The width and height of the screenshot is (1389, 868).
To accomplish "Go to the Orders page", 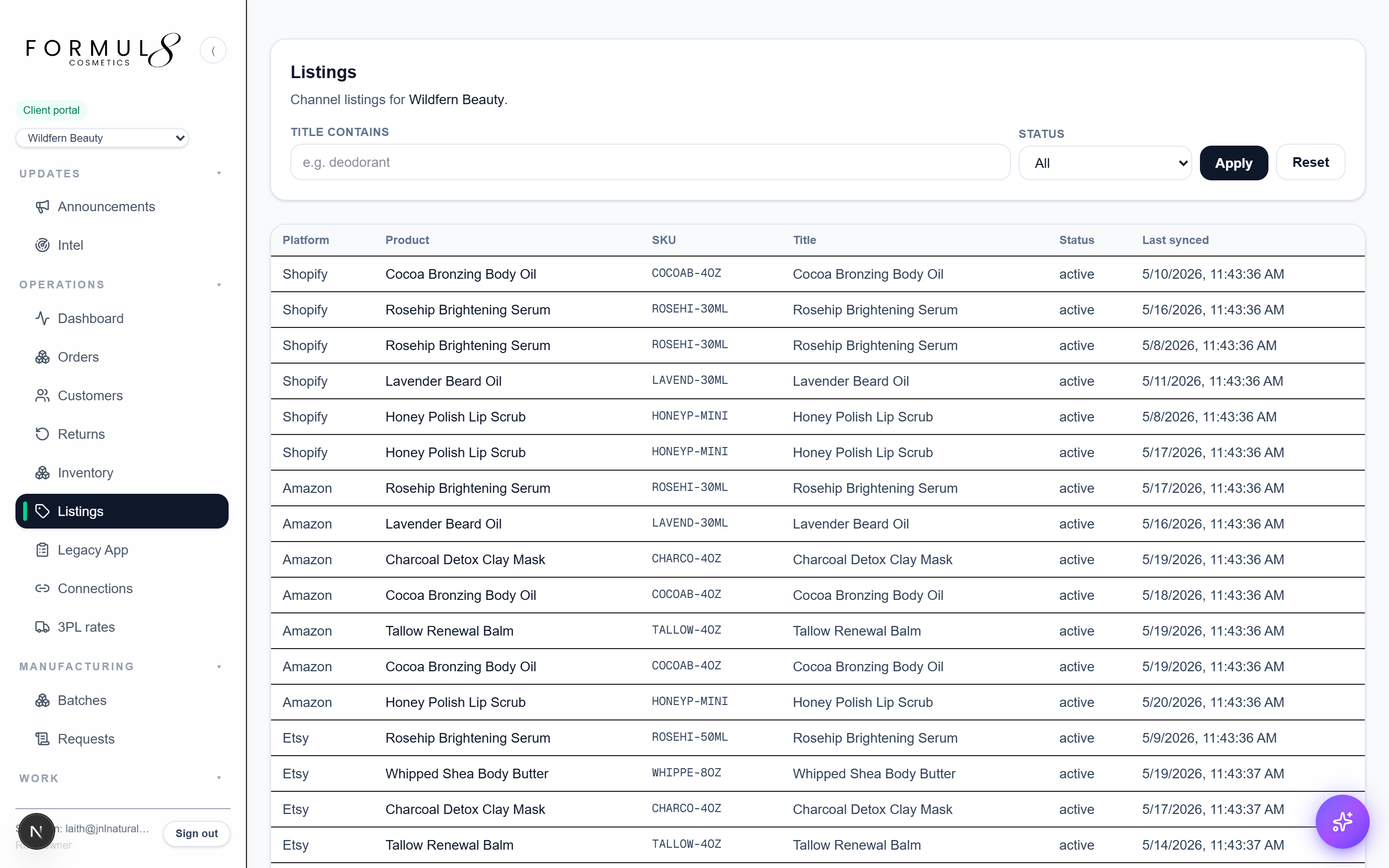I will 122,357.
